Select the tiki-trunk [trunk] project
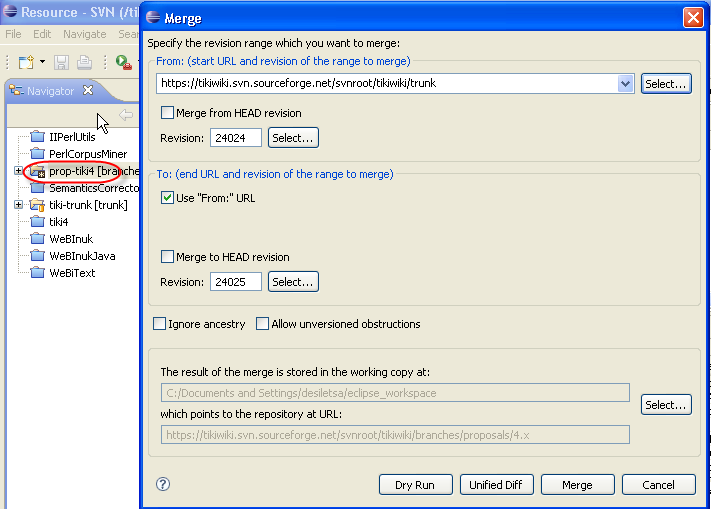The height and width of the screenshot is (509, 711). pyautogui.click(x=88, y=205)
